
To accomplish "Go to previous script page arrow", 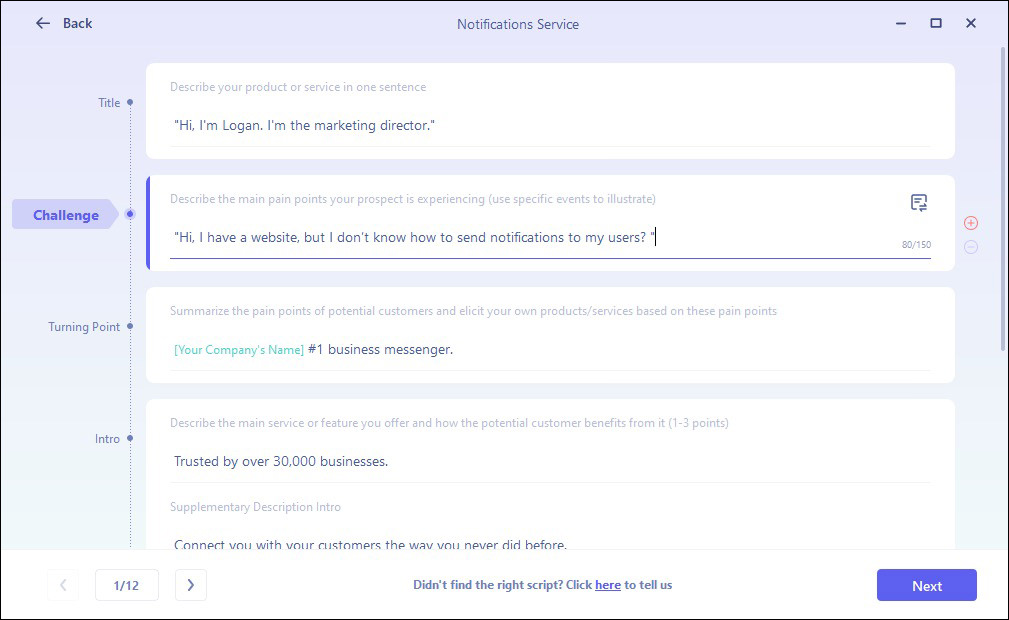I will [63, 585].
